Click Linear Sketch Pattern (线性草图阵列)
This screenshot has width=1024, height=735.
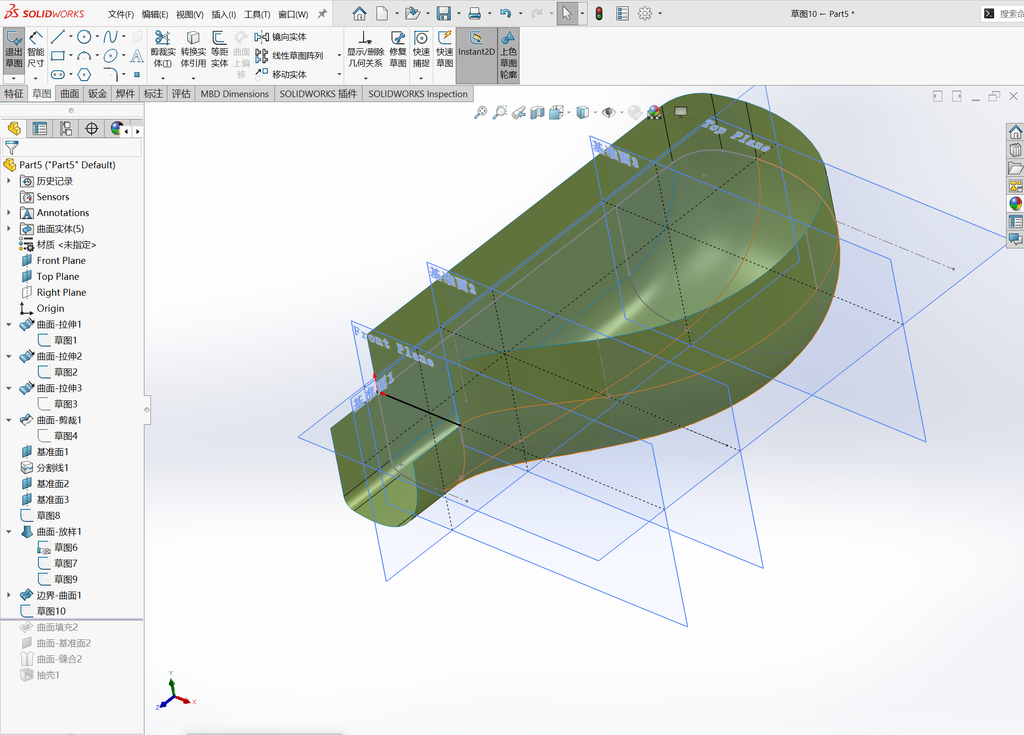click(x=289, y=56)
